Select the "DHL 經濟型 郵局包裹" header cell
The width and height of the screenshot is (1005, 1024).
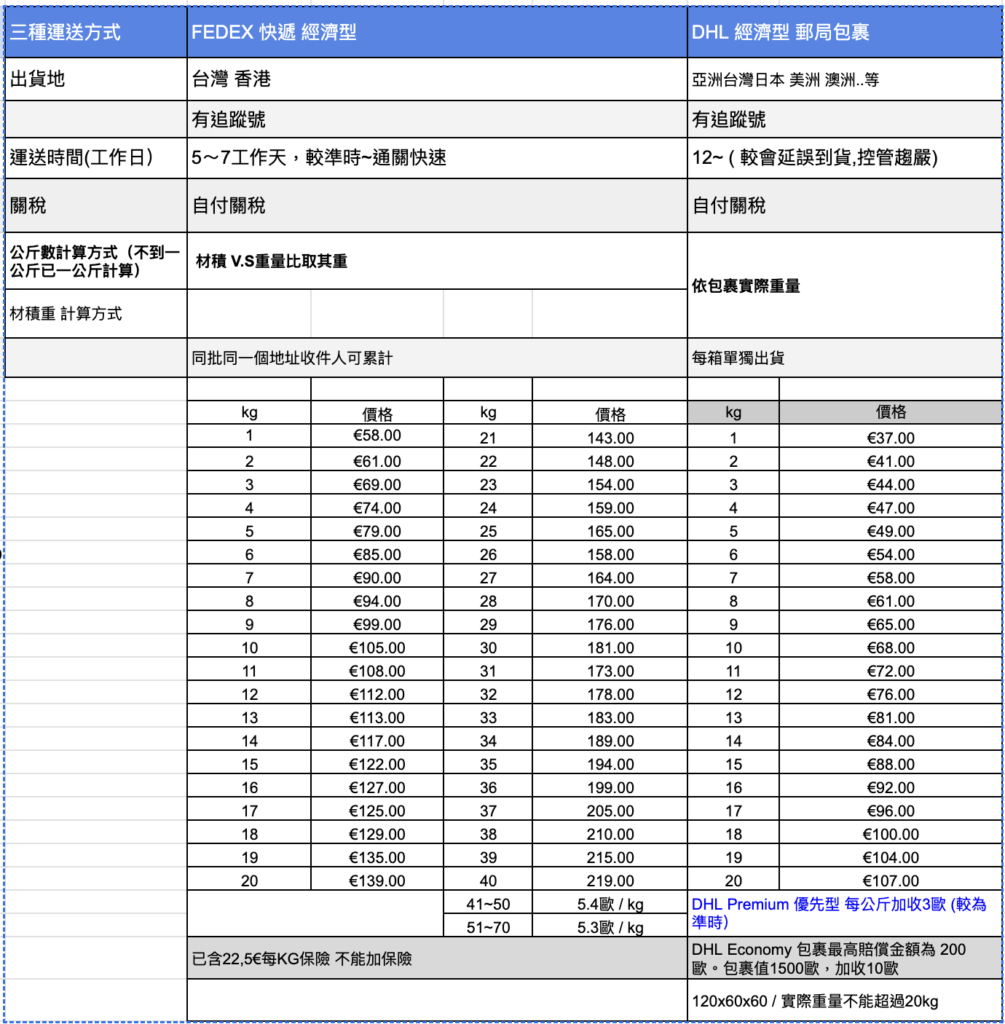click(x=844, y=32)
